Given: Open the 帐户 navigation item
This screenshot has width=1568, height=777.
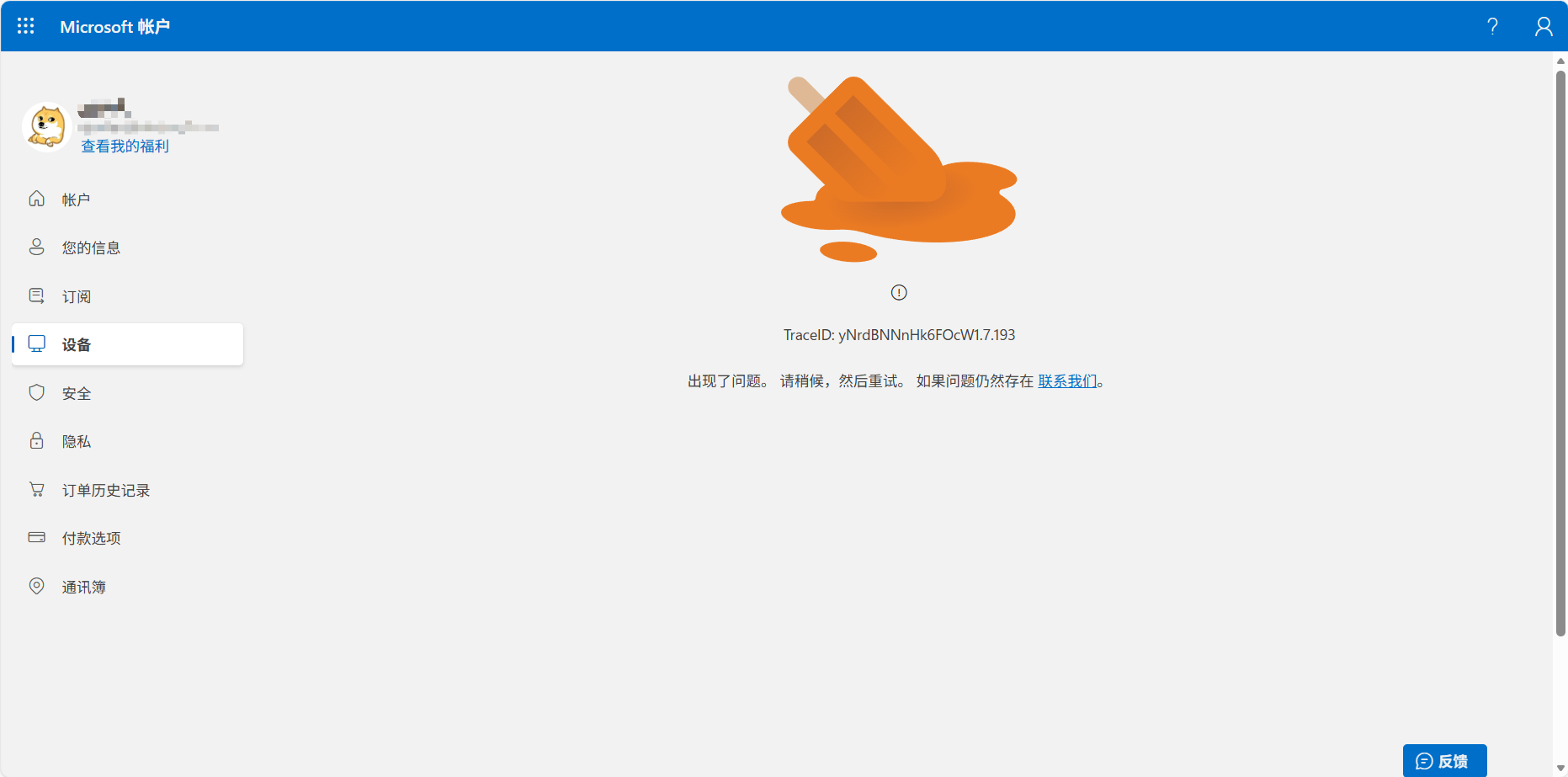Looking at the screenshot, I should (x=127, y=200).
